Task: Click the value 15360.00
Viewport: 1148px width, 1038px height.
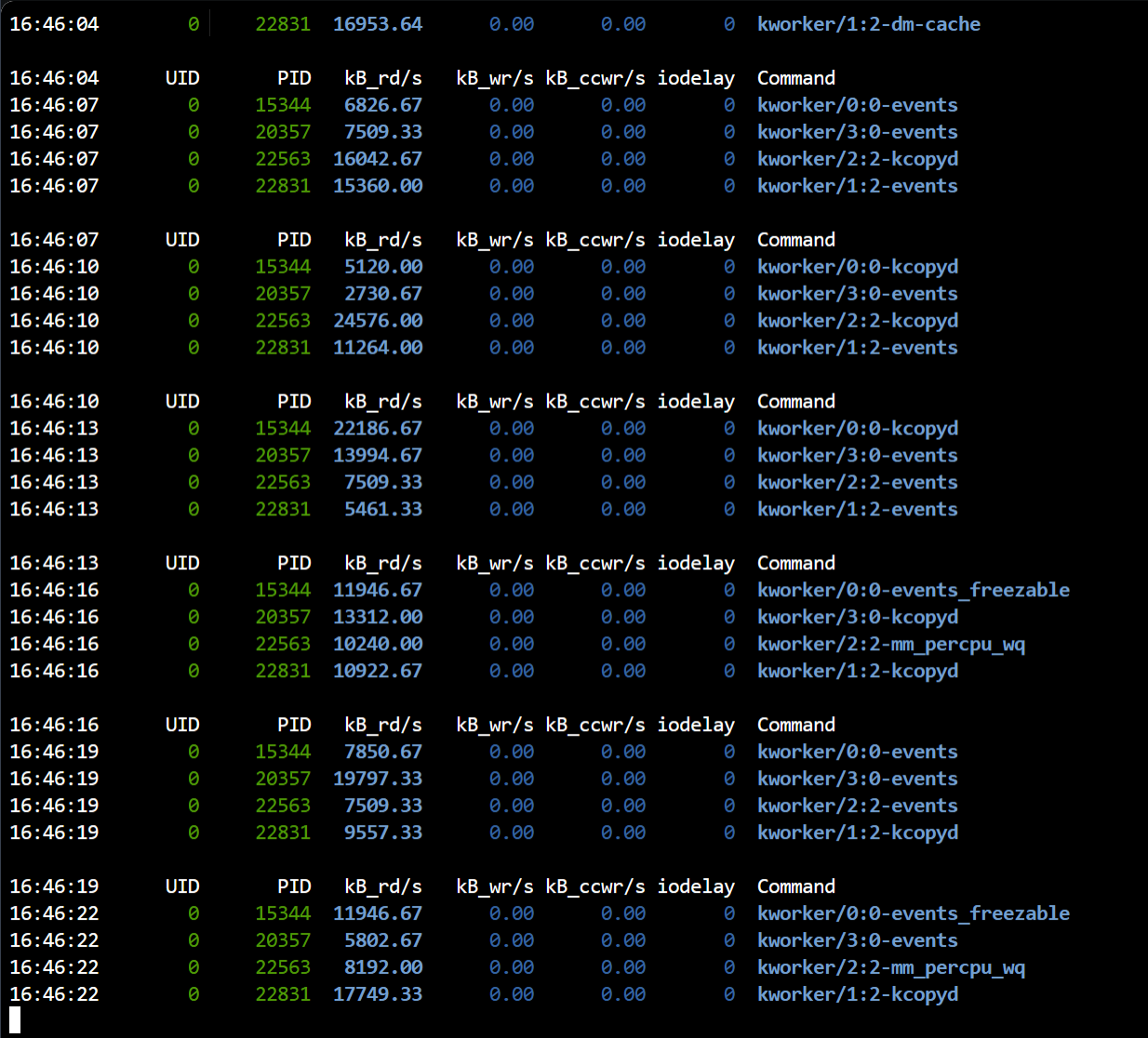Action: [378, 186]
